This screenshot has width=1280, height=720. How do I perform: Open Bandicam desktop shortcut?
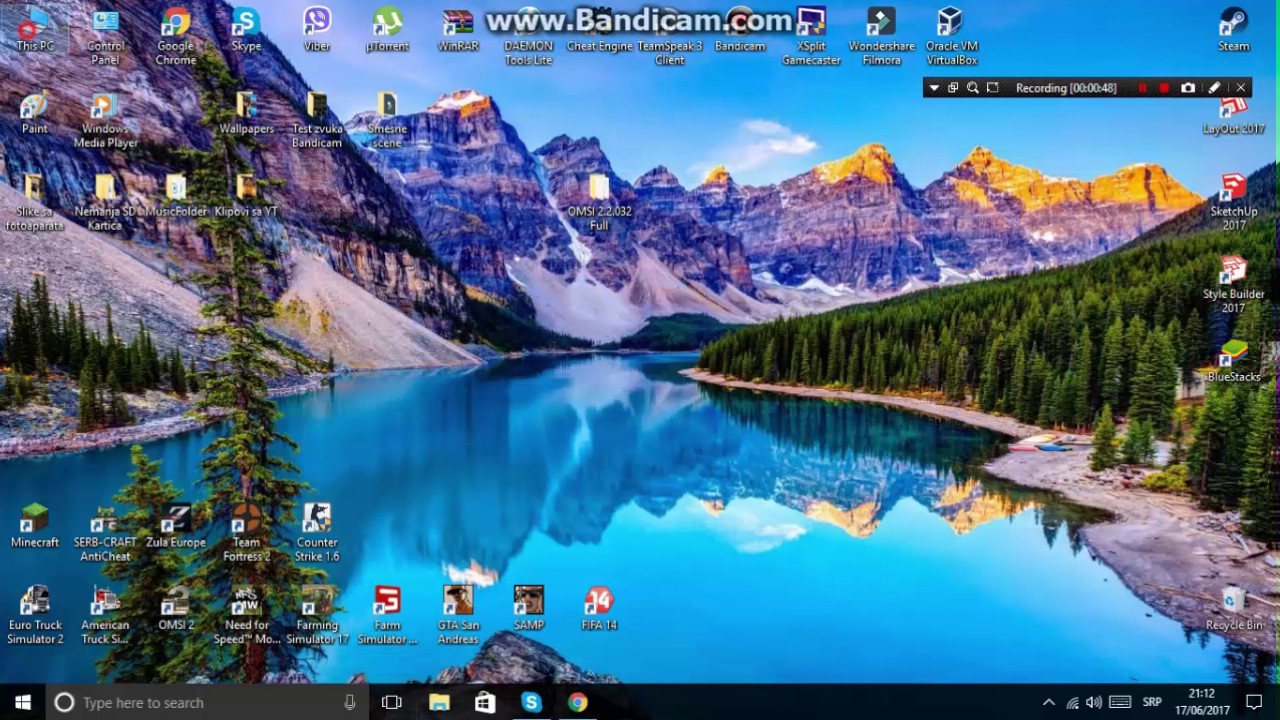point(740,31)
